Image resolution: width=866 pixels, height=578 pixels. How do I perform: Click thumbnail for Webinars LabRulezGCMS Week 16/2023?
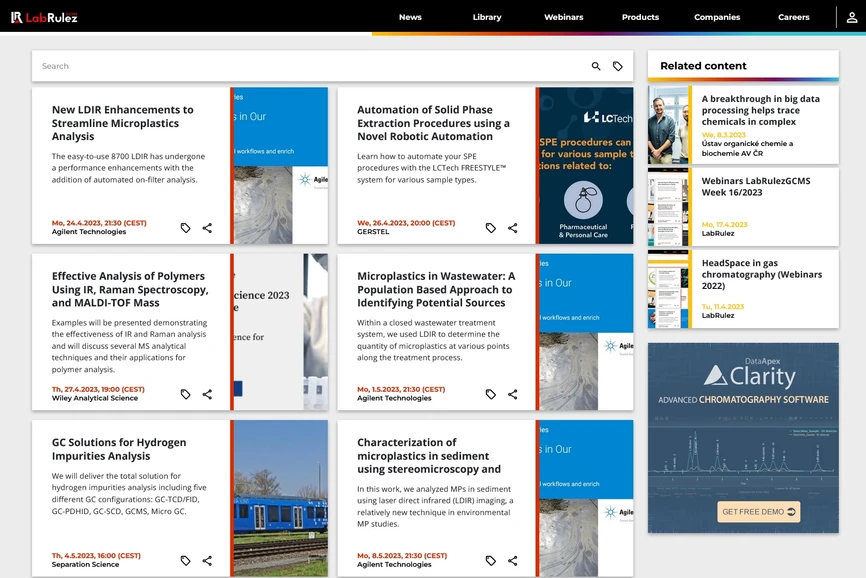coord(668,207)
